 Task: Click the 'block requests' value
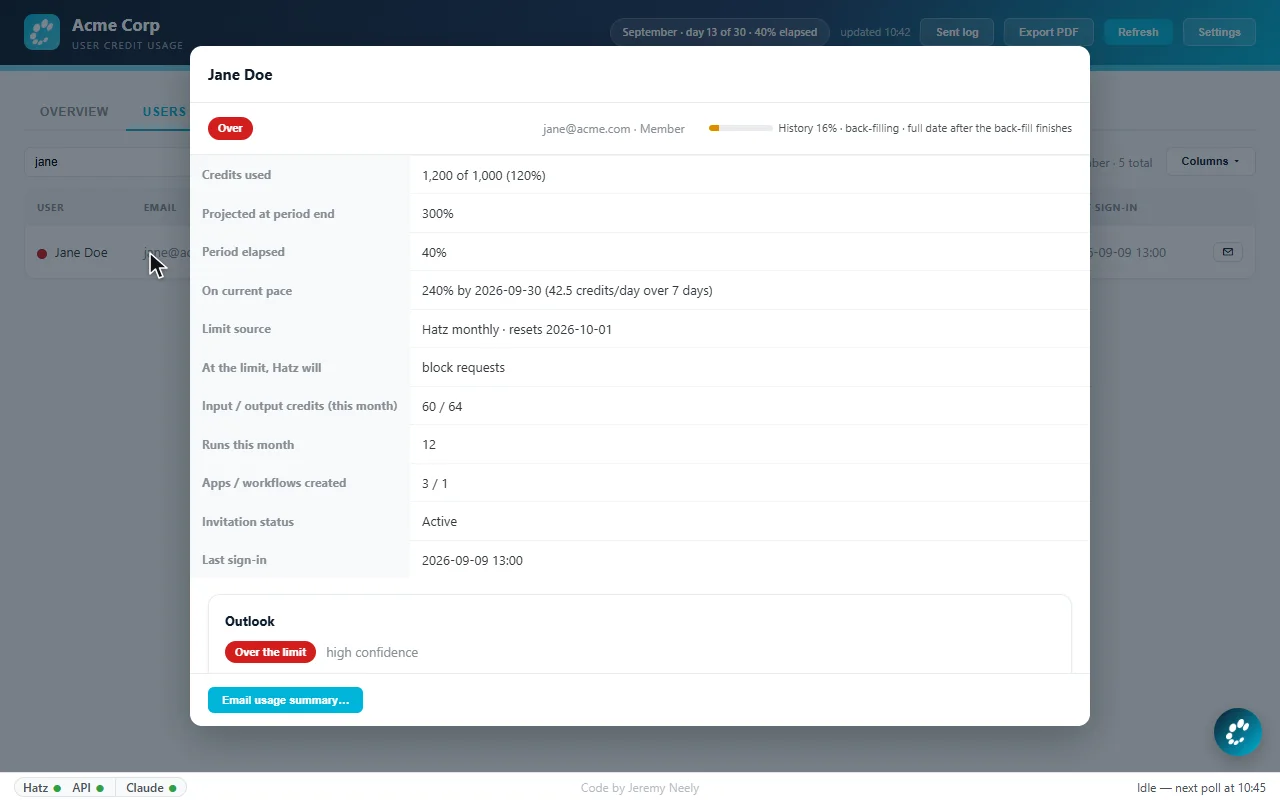click(463, 368)
